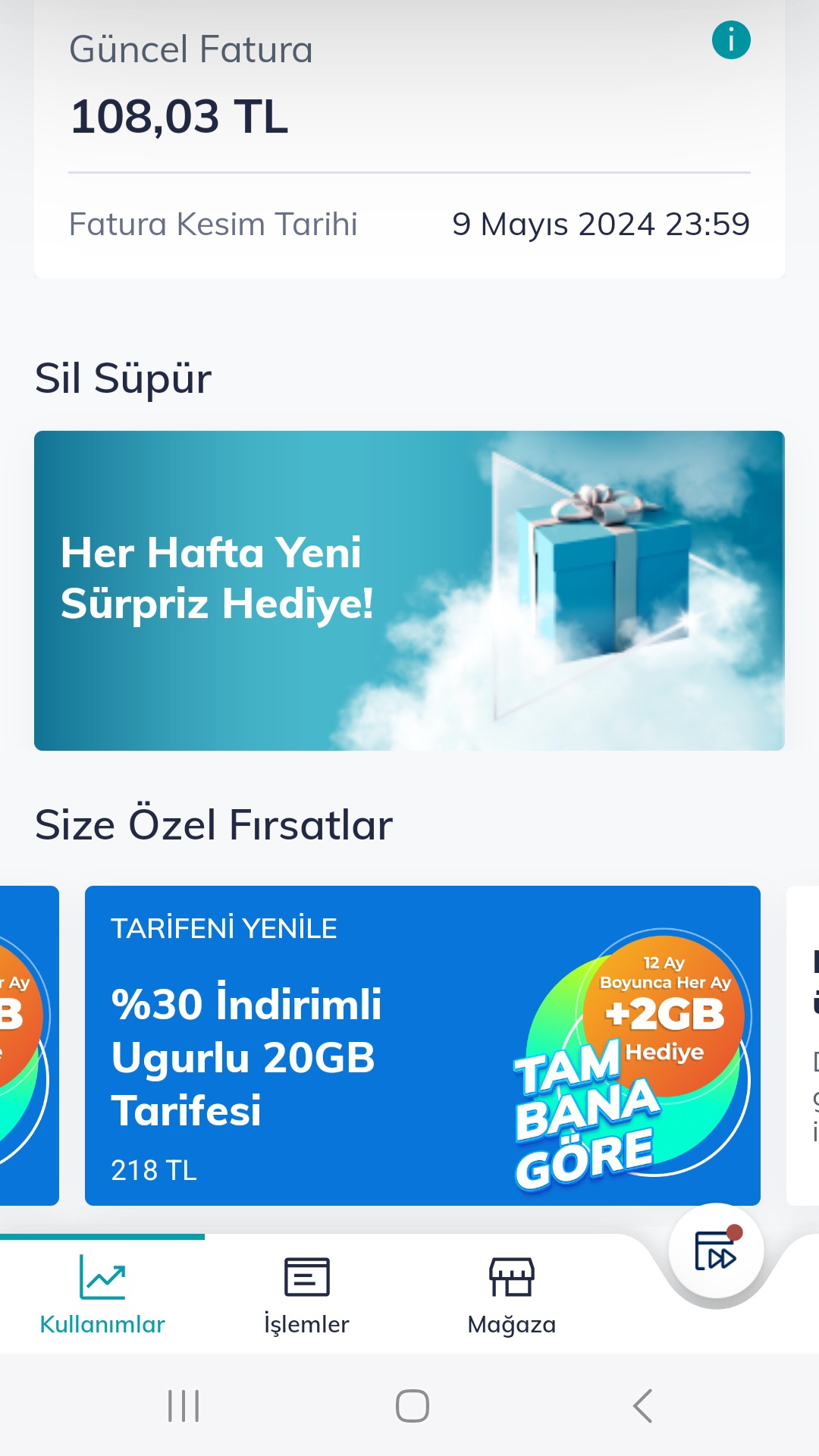Screen dimensions: 819x1456
Task: Select the Kullanımlar tab label
Action: point(102,1324)
